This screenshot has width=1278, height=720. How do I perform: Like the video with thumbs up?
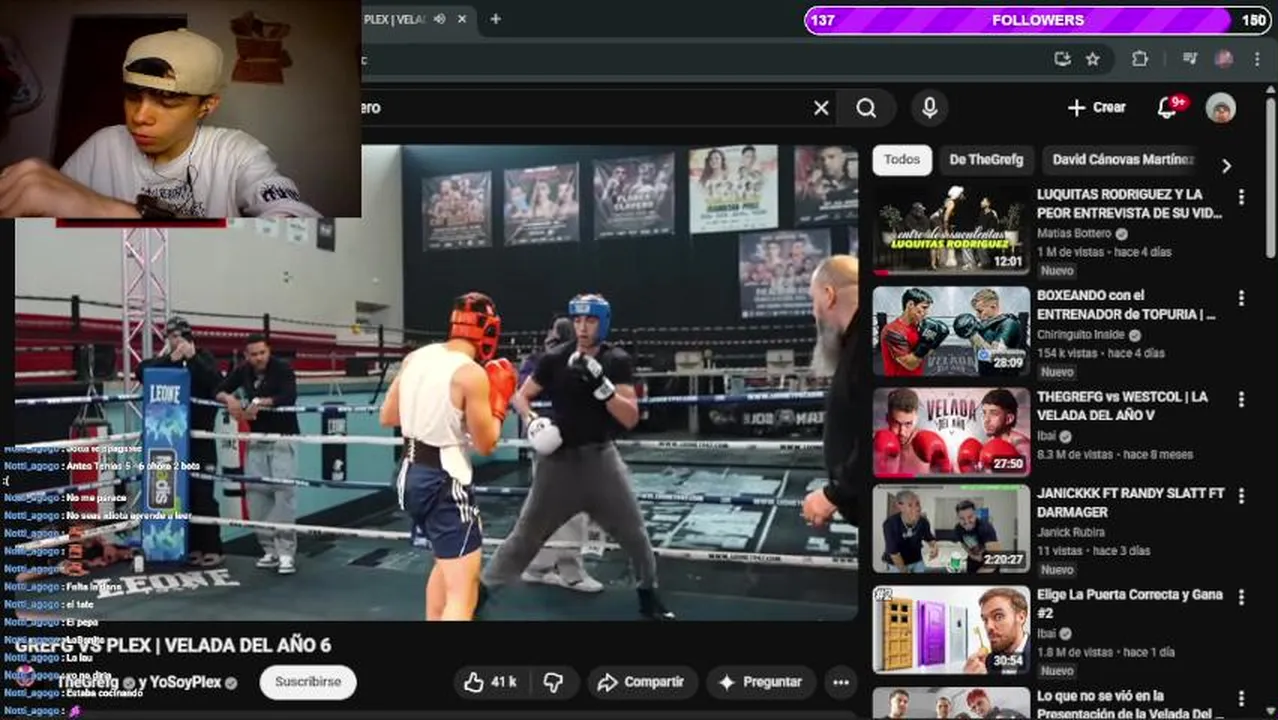click(x=491, y=682)
